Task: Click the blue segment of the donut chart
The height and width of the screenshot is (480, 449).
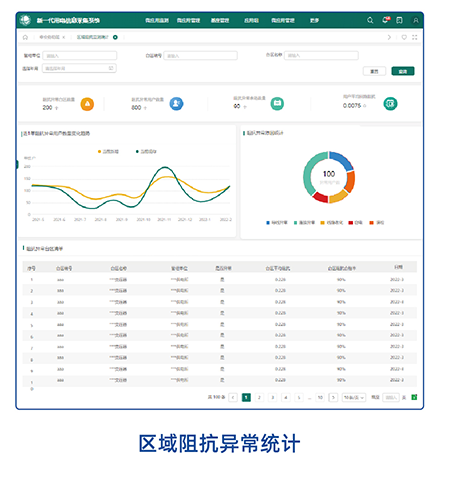Action: (342, 160)
